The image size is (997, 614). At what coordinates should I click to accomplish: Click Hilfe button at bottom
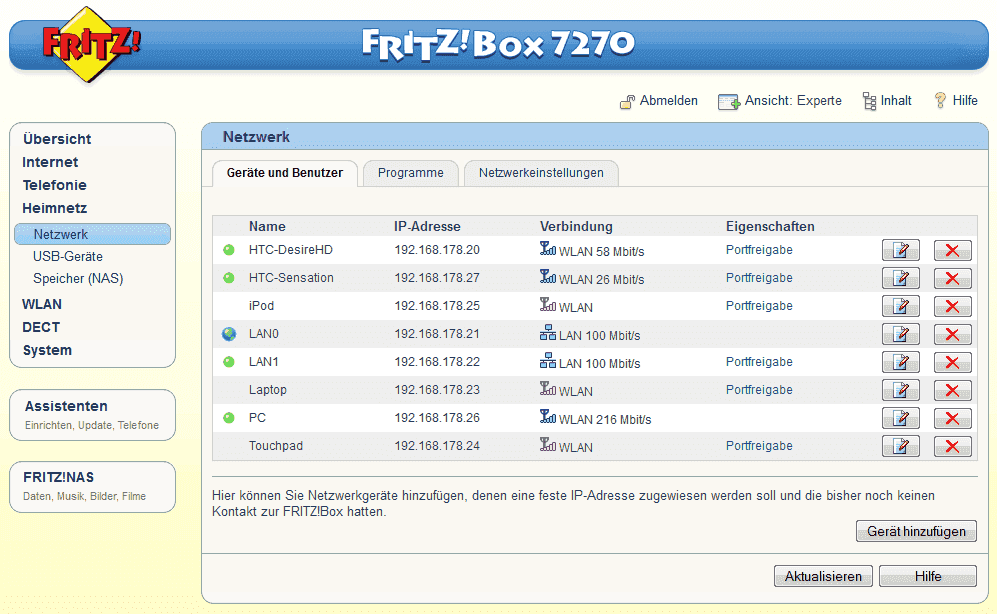pos(928,576)
